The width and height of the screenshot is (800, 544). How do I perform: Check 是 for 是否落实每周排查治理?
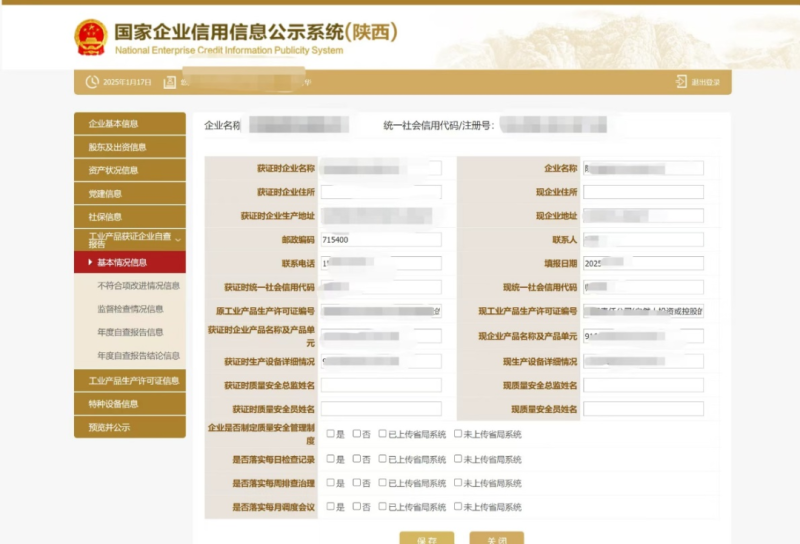pos(331,482)
